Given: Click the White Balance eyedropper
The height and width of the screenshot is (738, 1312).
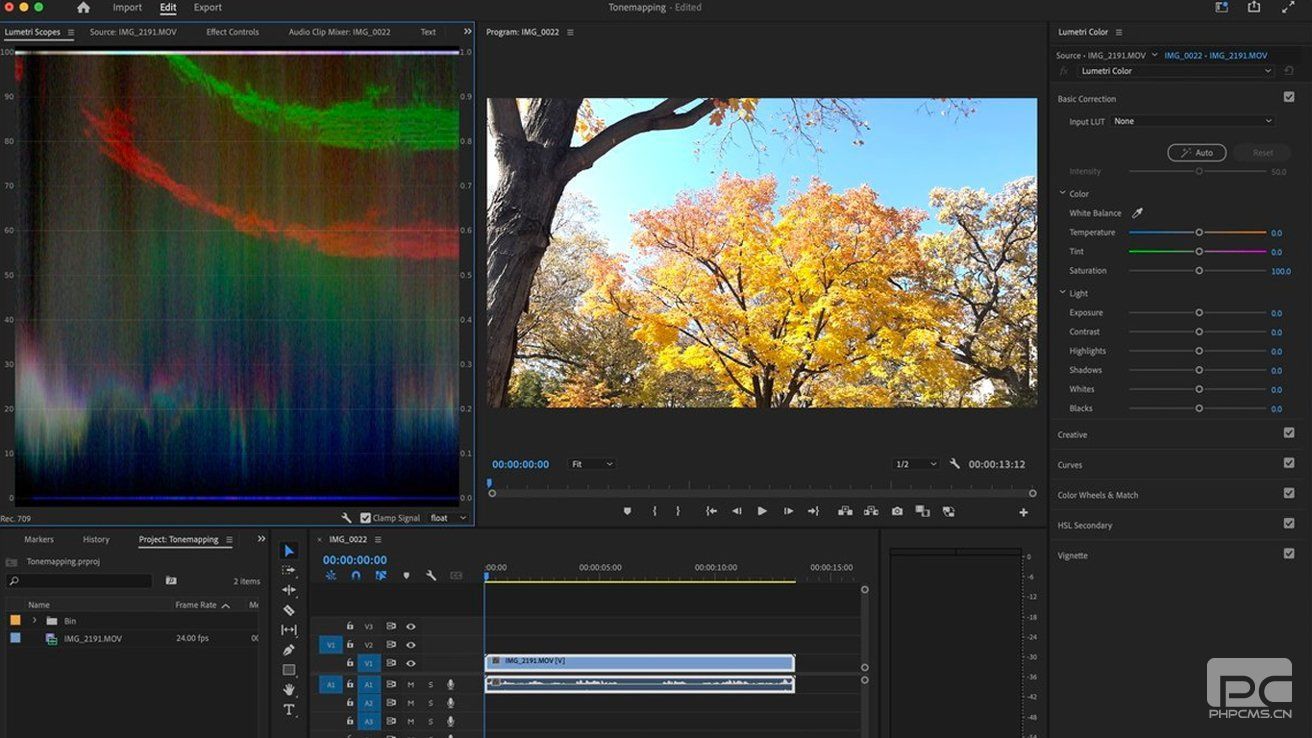Looking at the screenshot, I should 1137,213.
